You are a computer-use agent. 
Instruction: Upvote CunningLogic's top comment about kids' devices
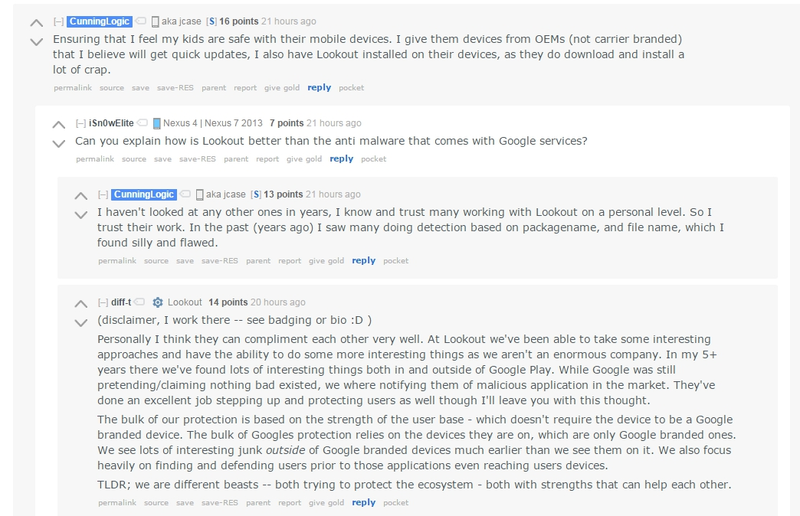(36, 23)
